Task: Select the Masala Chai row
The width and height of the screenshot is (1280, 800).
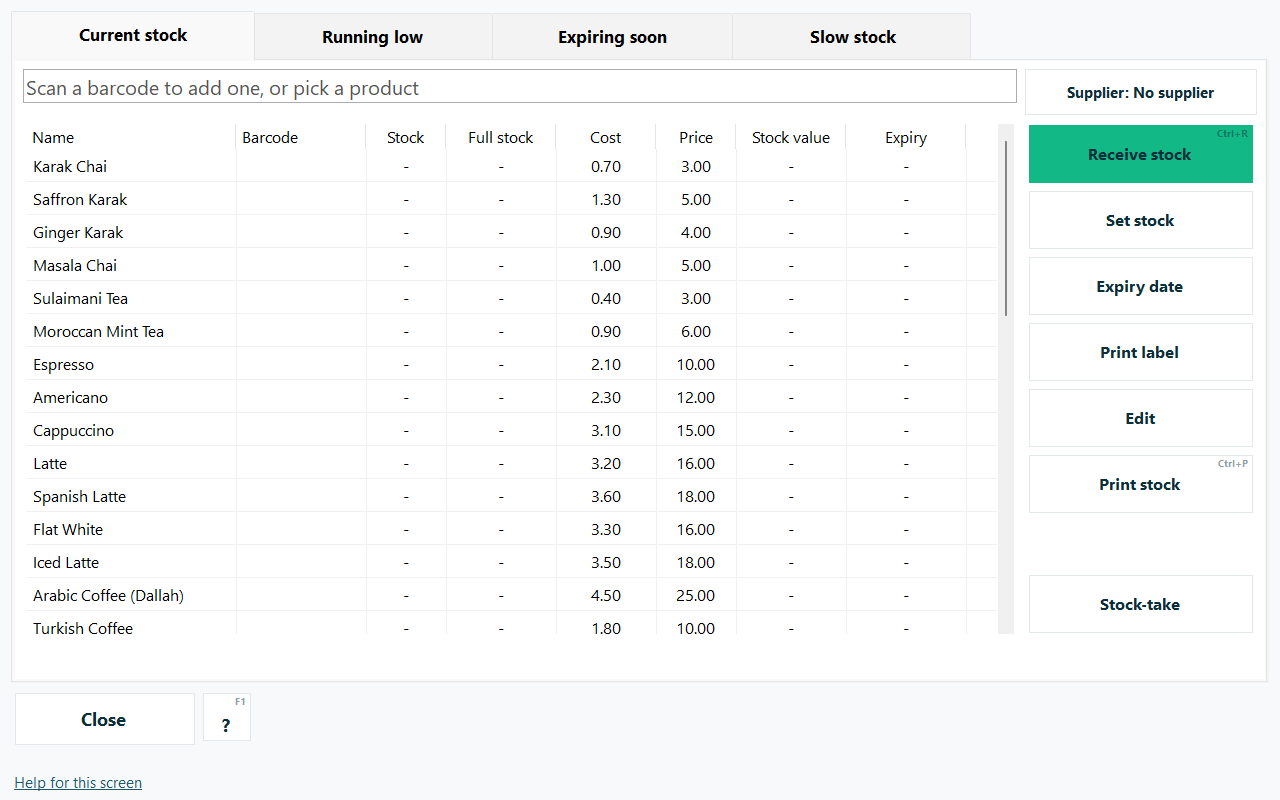Action: click(x=511, y=265)
